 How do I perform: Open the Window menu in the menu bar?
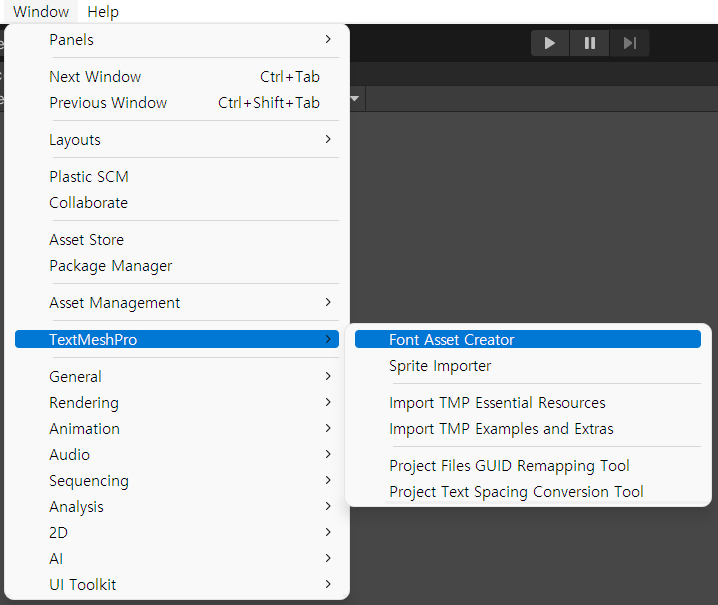click(x=41, y=11)
